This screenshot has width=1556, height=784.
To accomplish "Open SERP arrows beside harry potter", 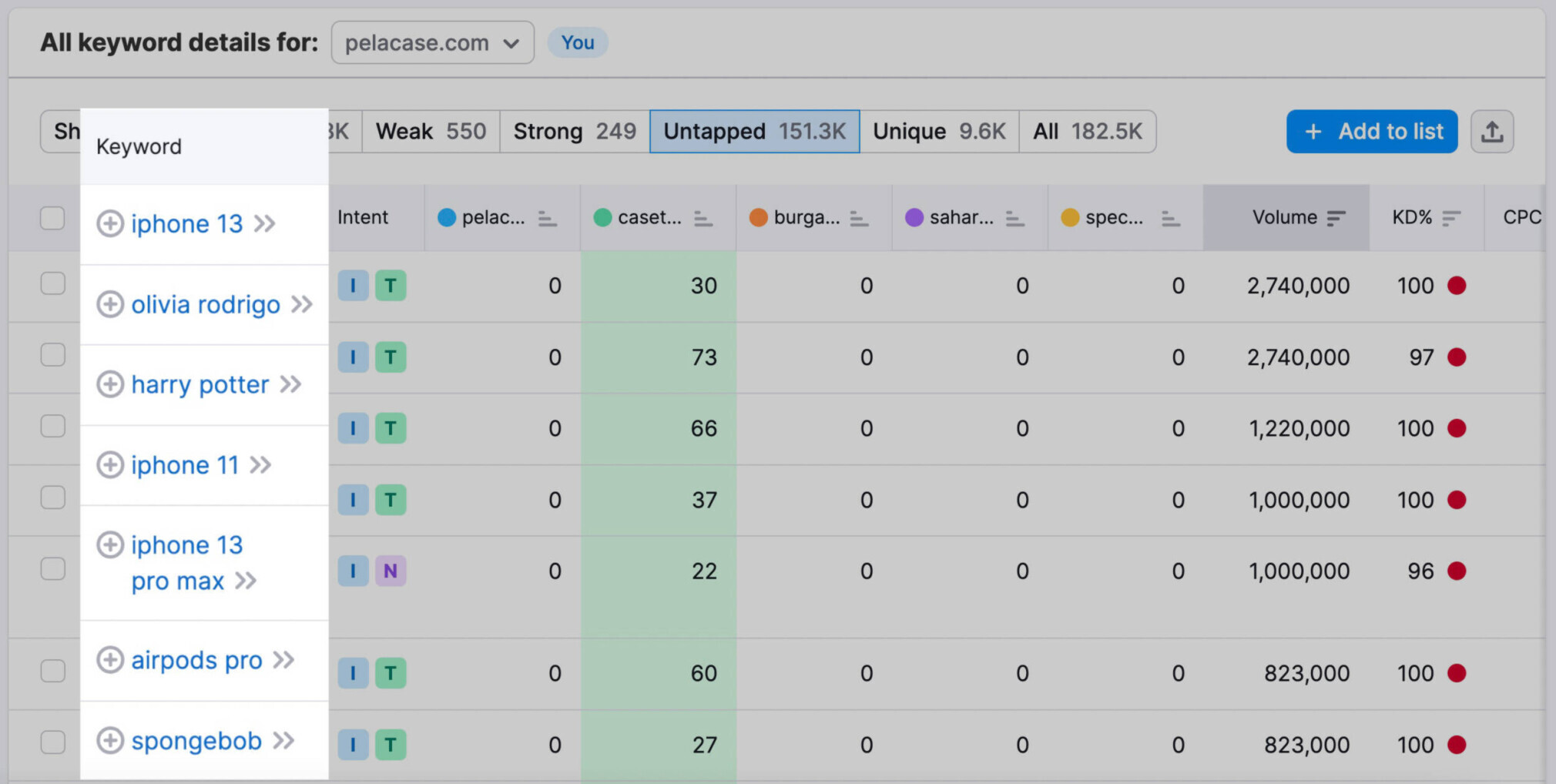I will [290, 384].
